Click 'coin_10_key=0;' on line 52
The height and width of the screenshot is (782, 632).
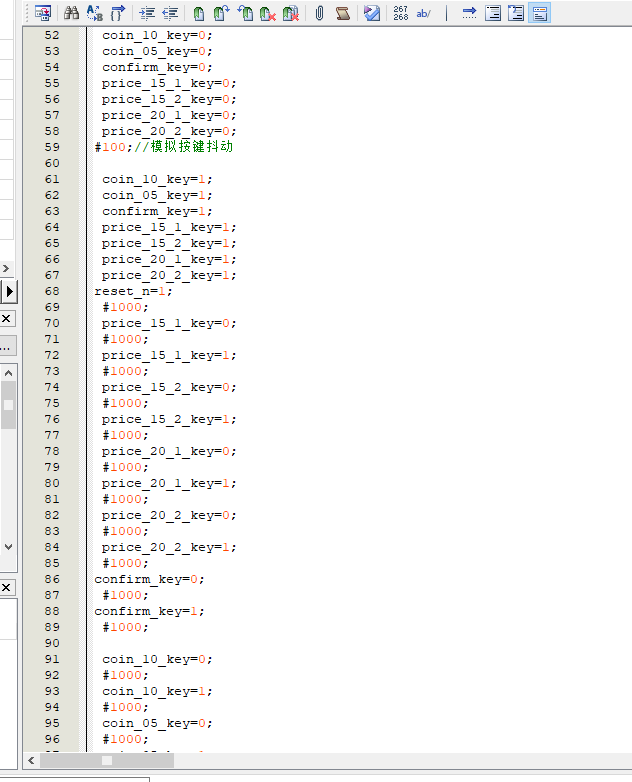[157, 35]
